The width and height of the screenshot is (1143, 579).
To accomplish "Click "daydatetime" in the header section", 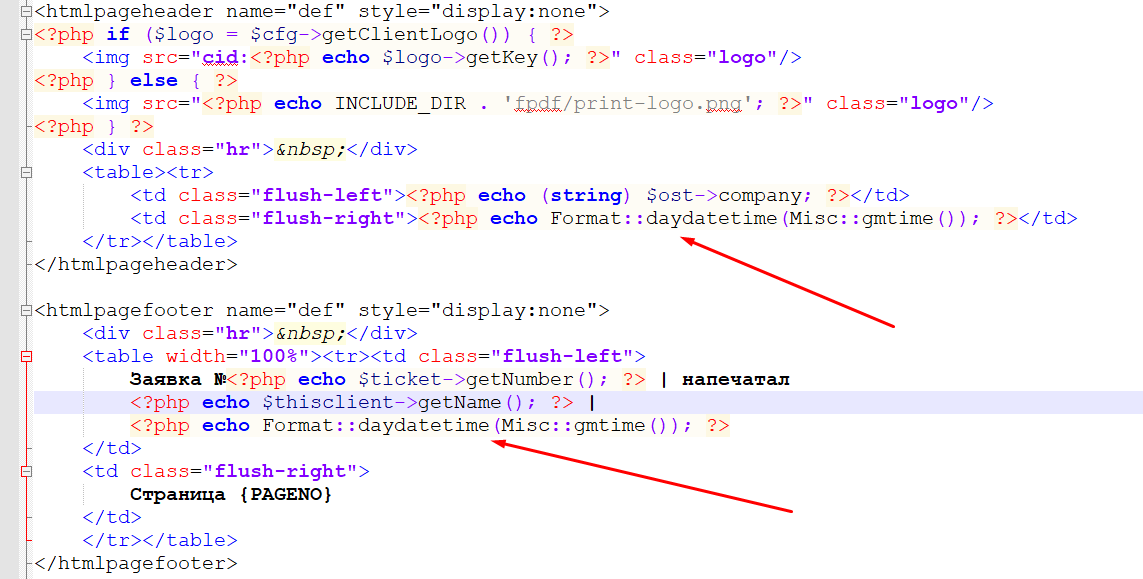I will pos(711,218).
